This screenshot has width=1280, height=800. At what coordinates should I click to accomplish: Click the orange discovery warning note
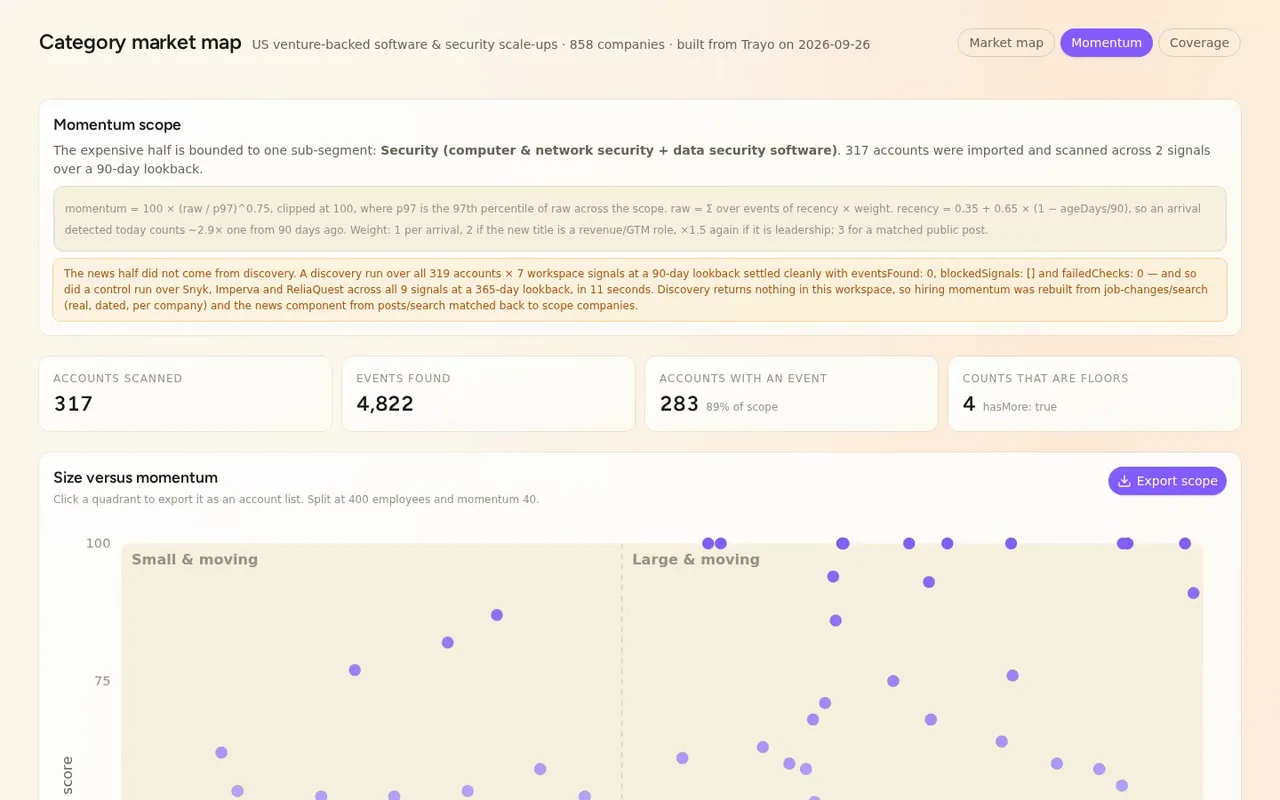coord(640,290)
